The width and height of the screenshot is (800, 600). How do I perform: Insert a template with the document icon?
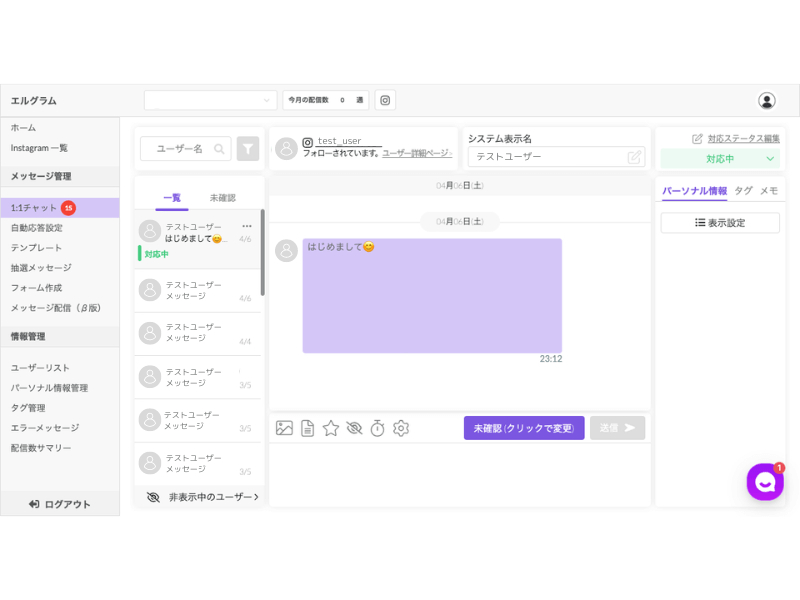[308, 428]
